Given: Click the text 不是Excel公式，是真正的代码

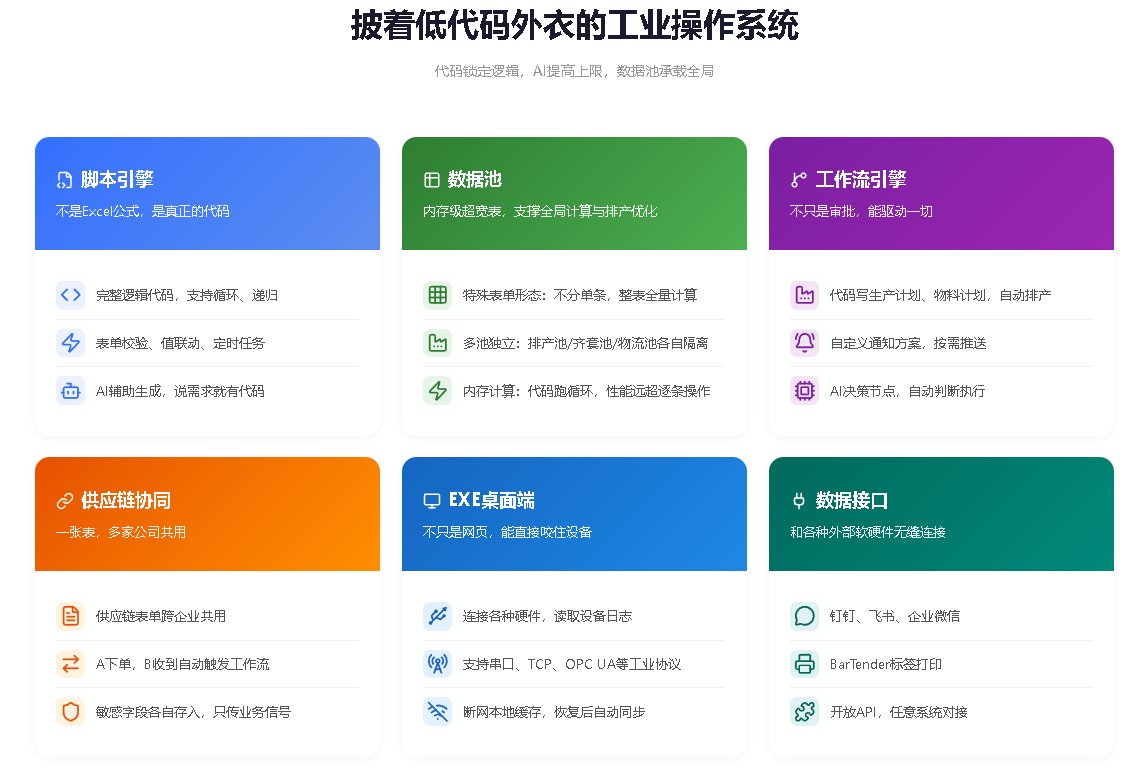Looking at the screenshot, I should 143,212.
